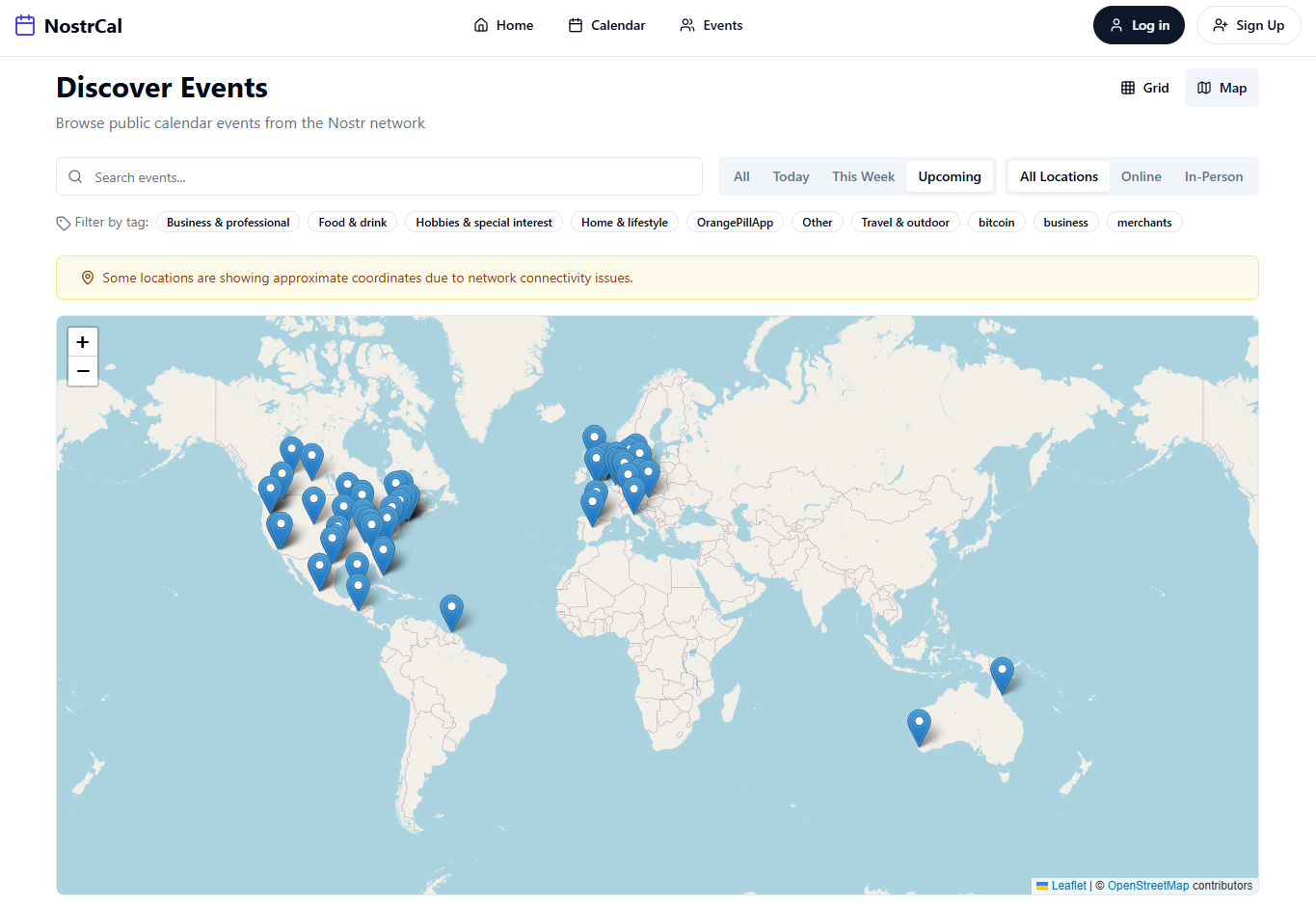1316x905 pixels.
Task: Filter to In-Person events
Action: [x=1213, y=176]
